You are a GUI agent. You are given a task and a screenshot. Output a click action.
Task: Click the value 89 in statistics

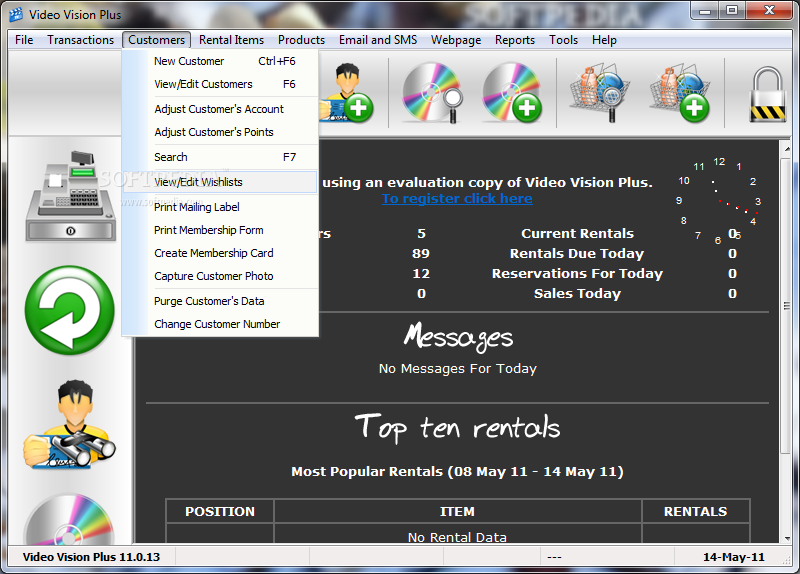[421, 254]
